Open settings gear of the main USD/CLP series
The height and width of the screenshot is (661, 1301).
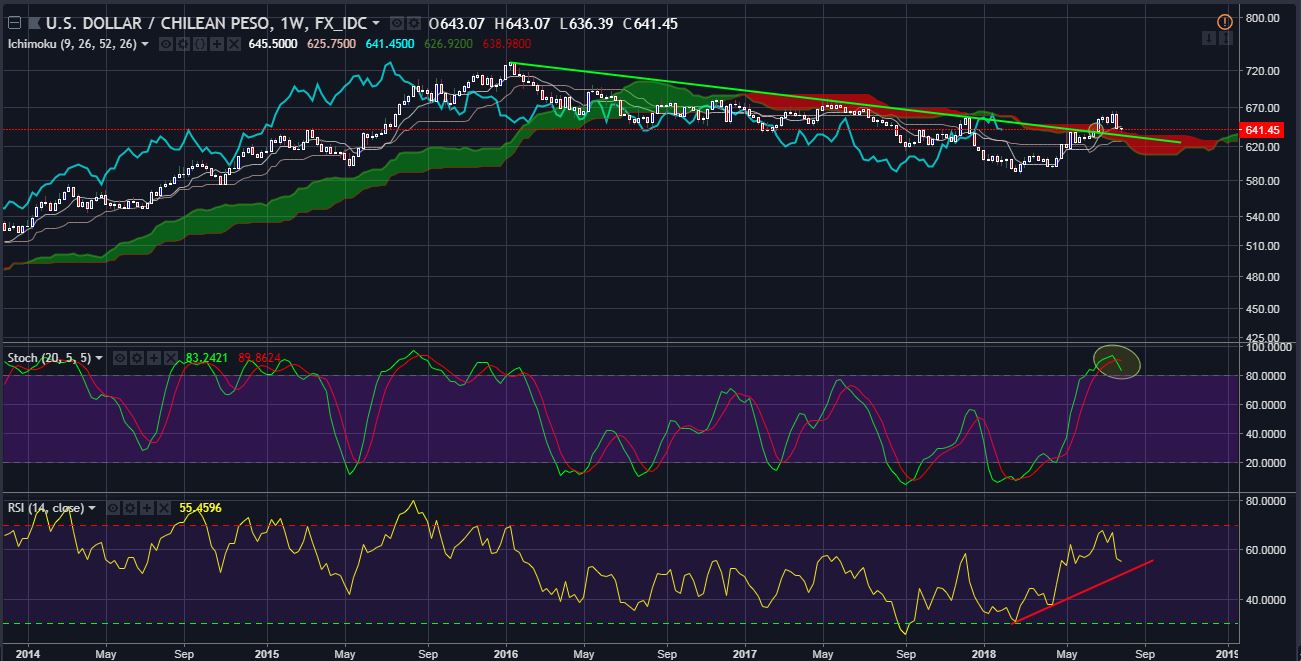click(x=413, y=23)
